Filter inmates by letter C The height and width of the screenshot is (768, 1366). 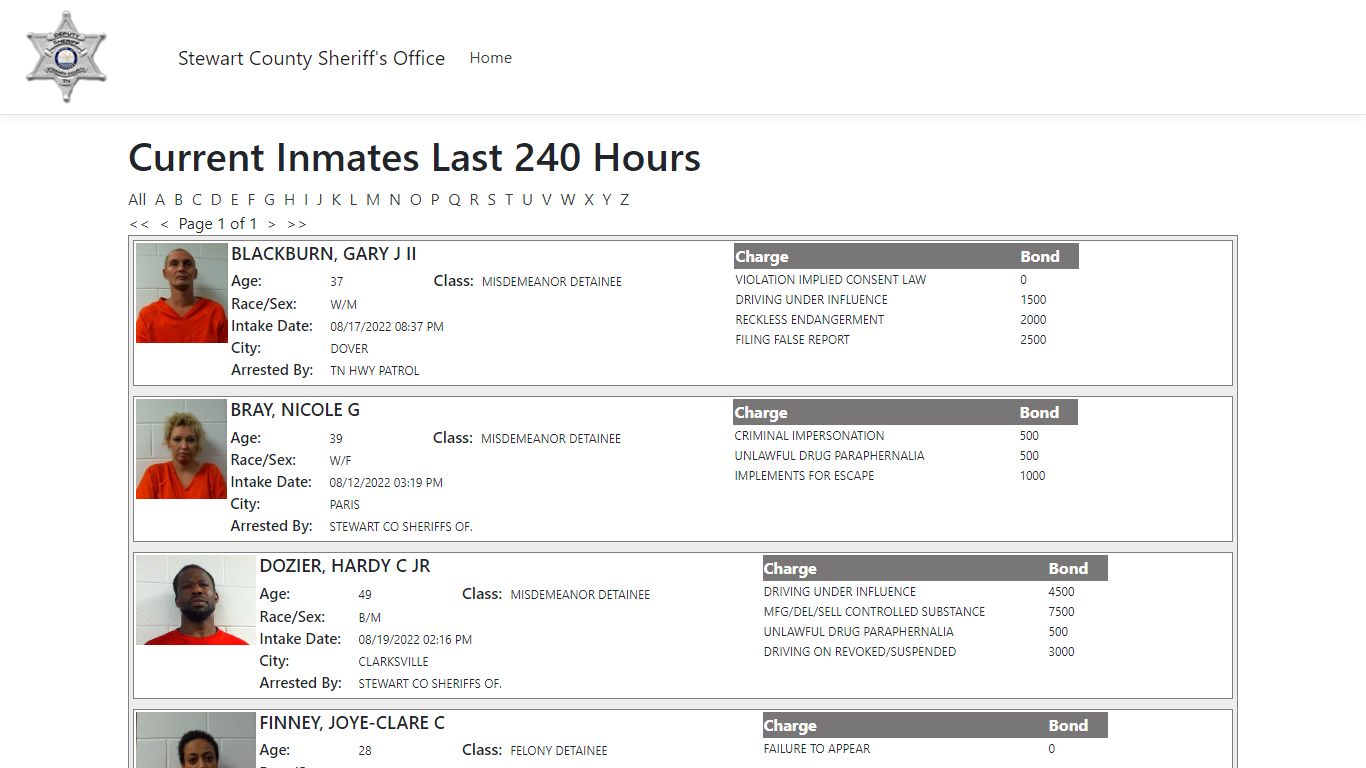pyautogui.click(x=197, y=199)
